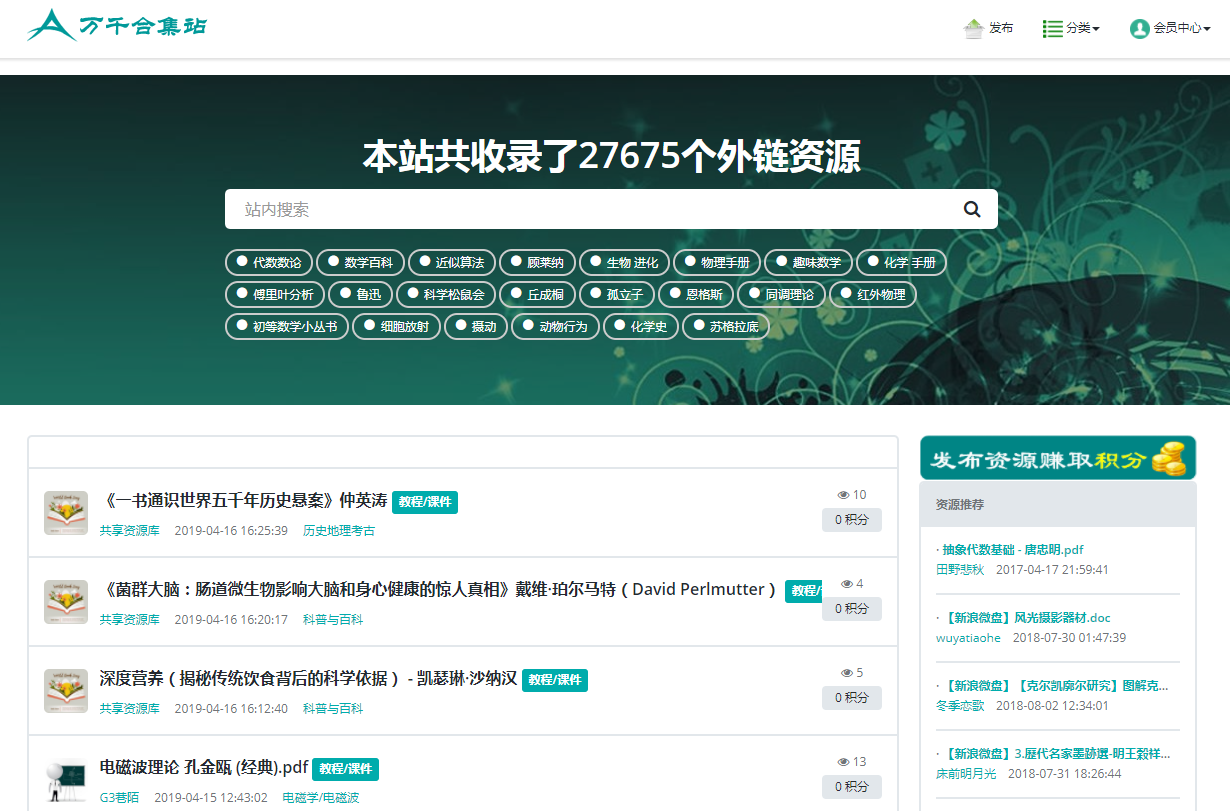
Task: Select the 代数数论 tag pill
Action: point(268,263)
